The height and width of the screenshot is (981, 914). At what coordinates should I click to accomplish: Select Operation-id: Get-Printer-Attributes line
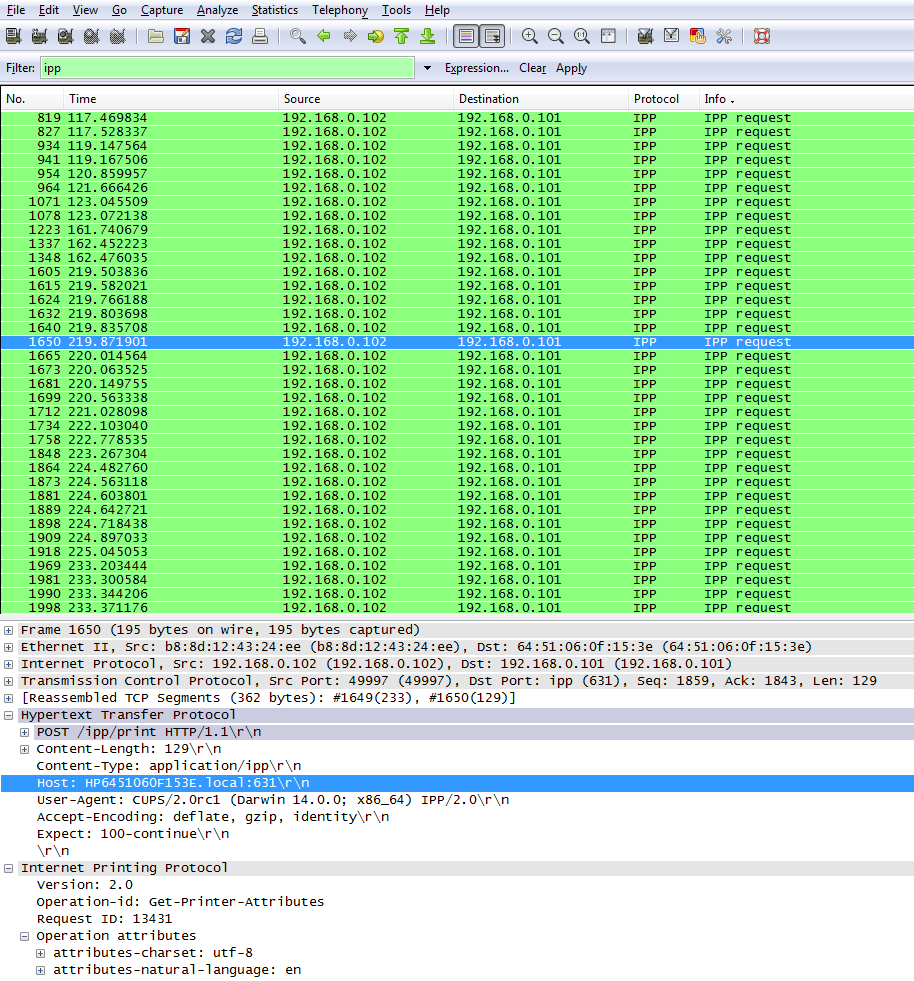point(180,902)
